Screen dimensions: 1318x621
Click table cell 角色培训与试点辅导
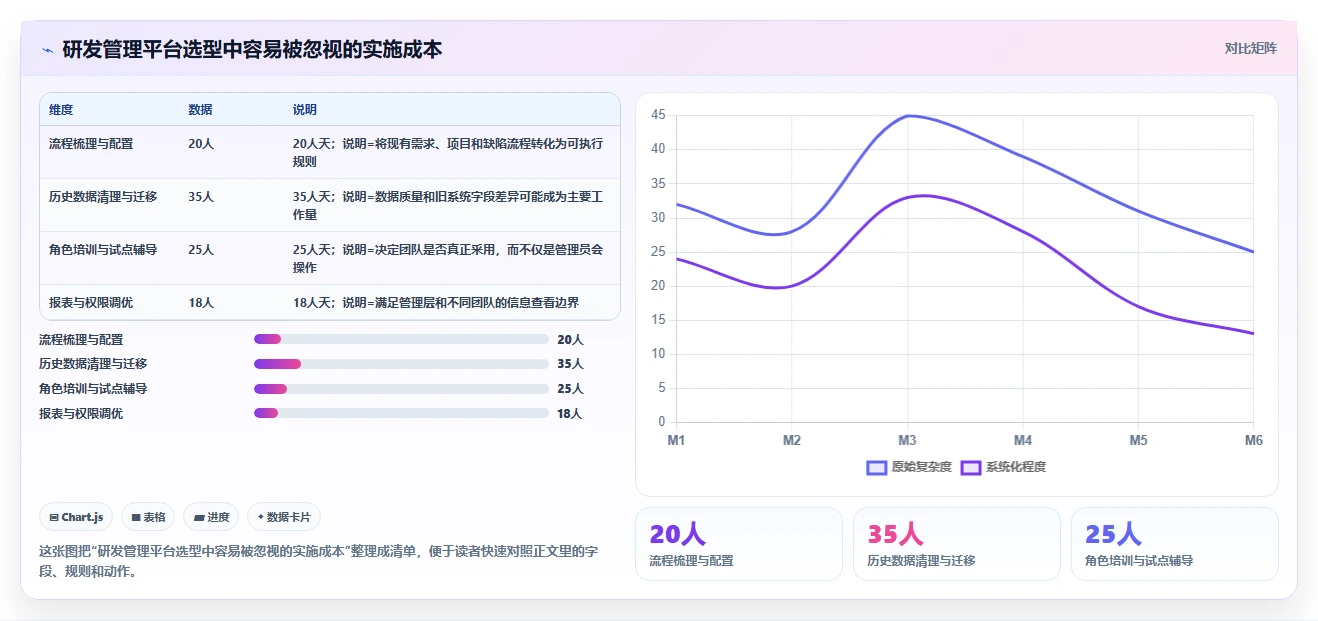coord(103,250)
